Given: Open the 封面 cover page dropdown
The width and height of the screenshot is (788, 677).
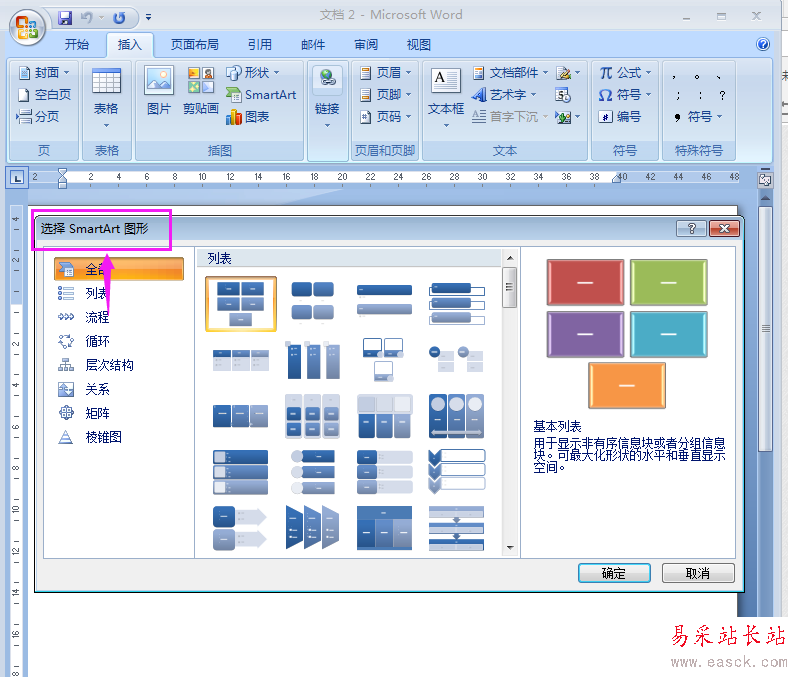Looking at the screenshot, I should pyautogui.click(x=44, y=73).
